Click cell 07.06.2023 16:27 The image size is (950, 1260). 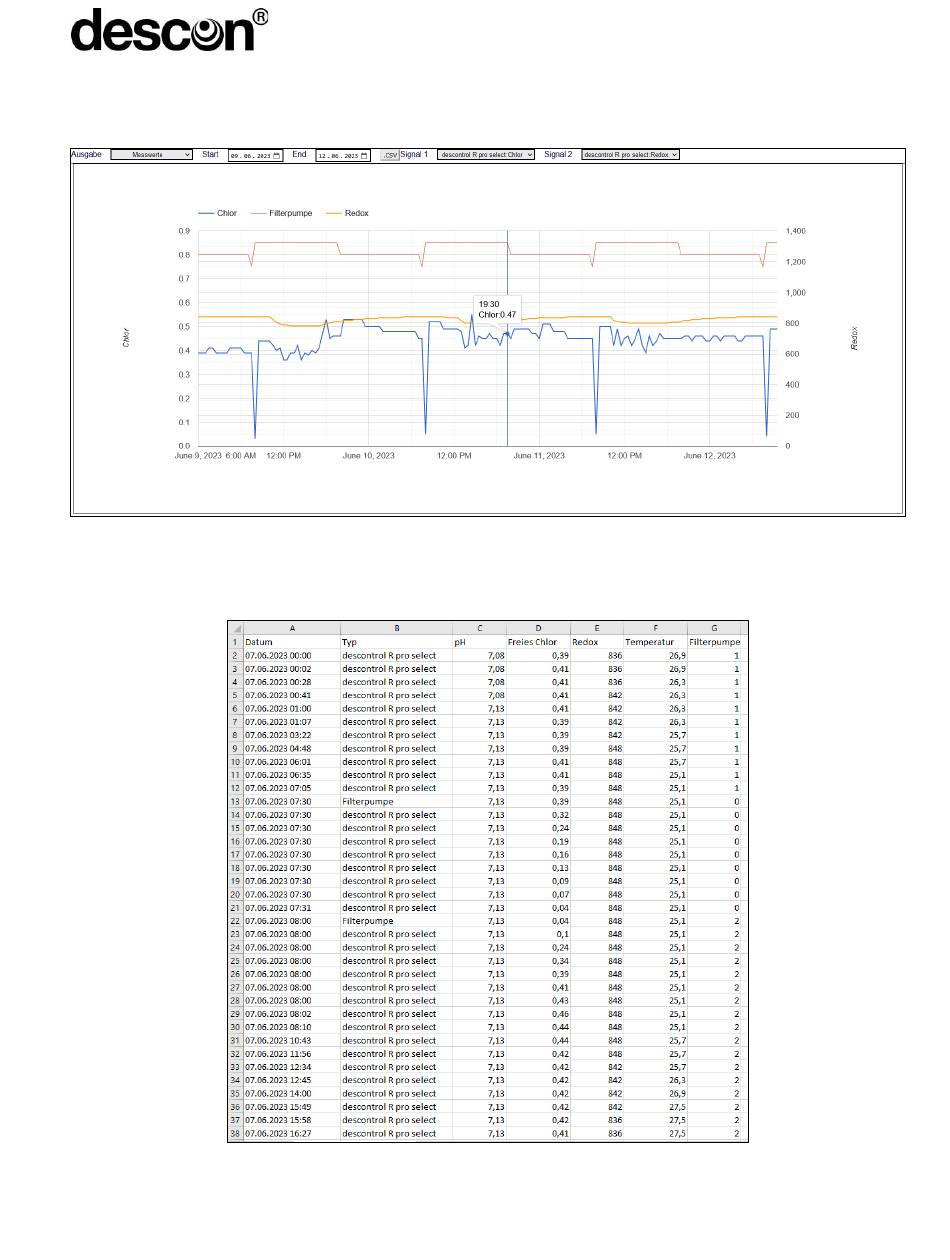[291, 1133]
